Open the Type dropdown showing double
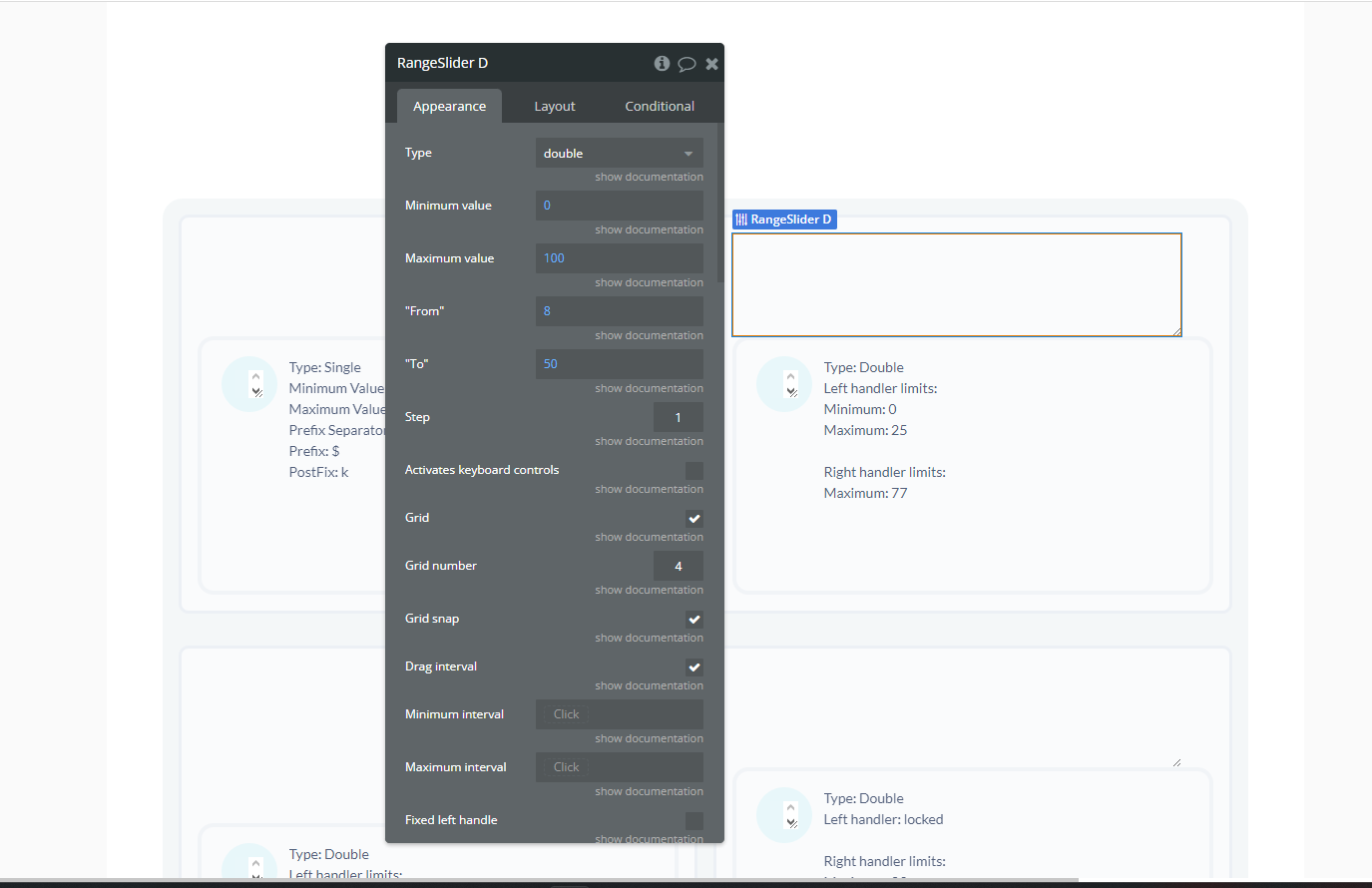Viewport: 1372px width, 888px height. pyautogui.click(x=619, y=153)
